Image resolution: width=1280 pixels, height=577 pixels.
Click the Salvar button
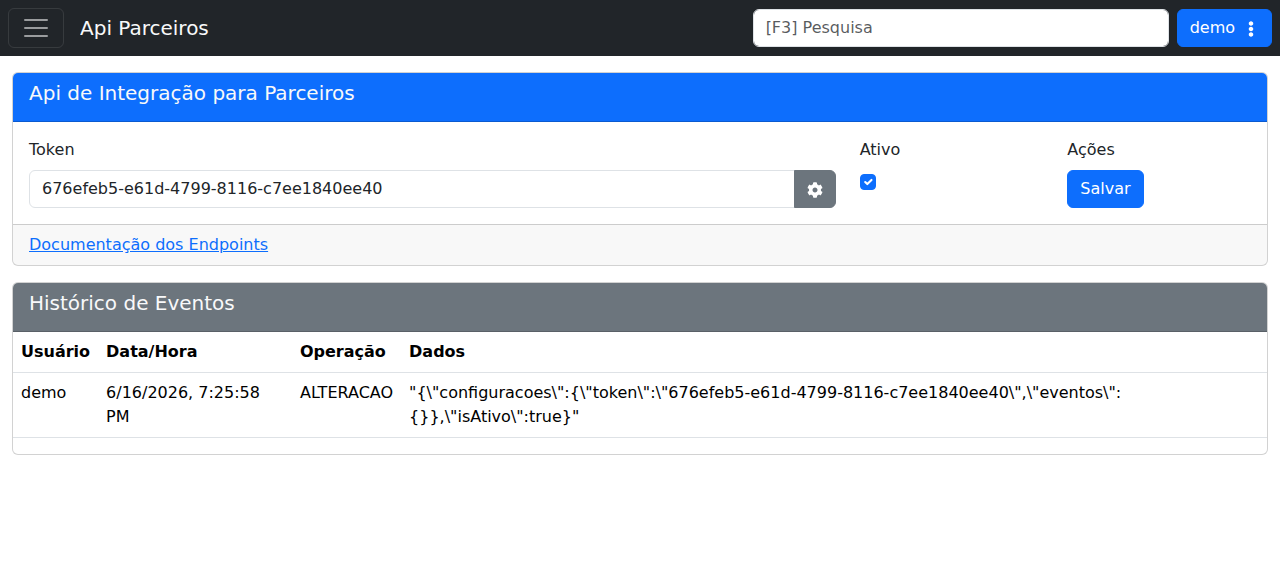point(1105,189)
